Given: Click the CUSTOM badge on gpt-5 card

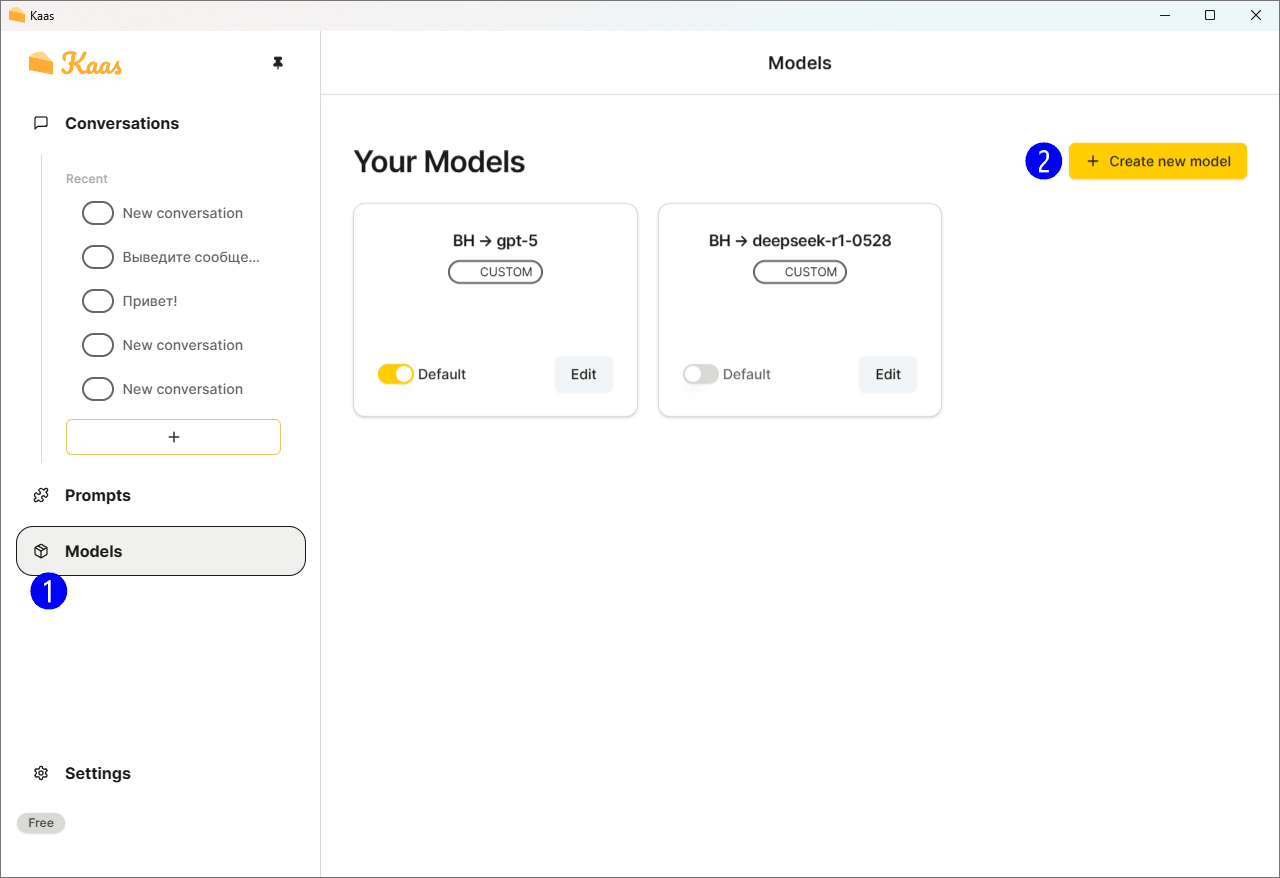Looking at the screenshot, I should coord(495,271).
